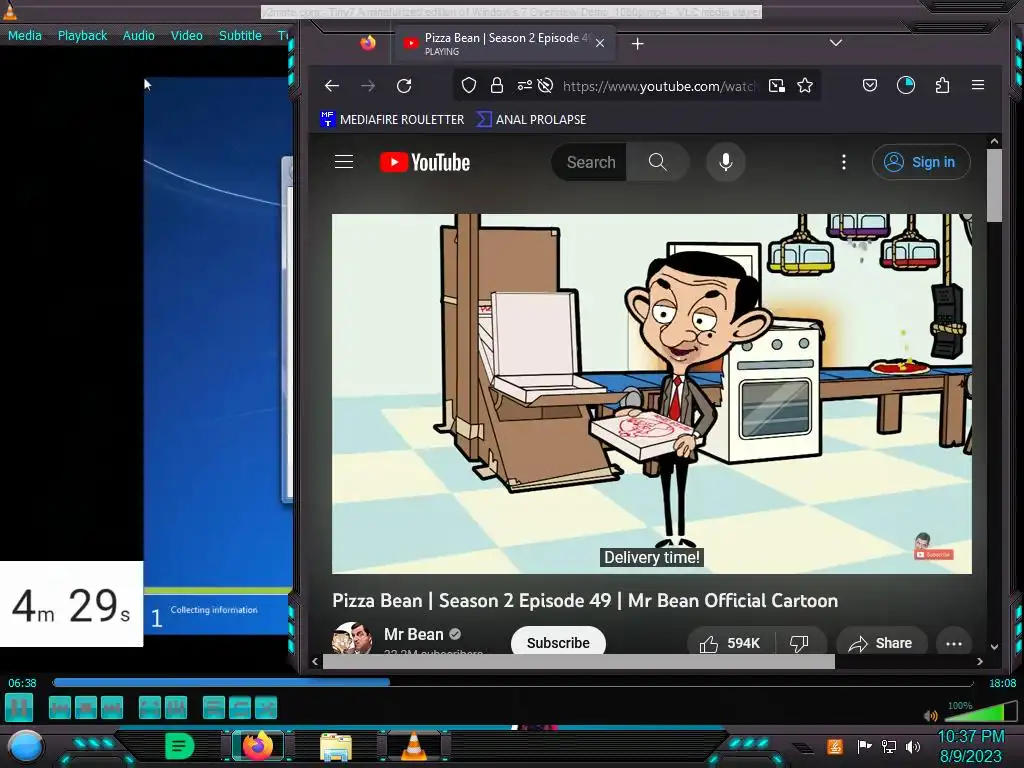The image size is (1024, 768).
Task: Sign in to YouTube
Action: coord(921,162)
